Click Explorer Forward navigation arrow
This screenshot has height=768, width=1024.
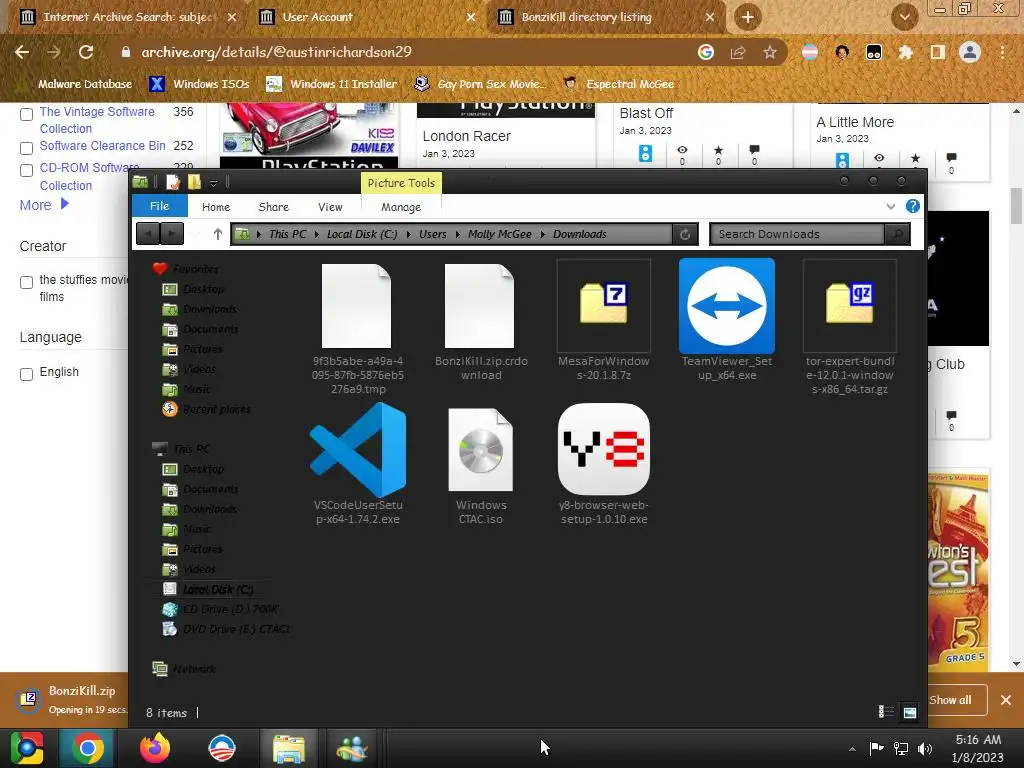(x=172, y=233)
